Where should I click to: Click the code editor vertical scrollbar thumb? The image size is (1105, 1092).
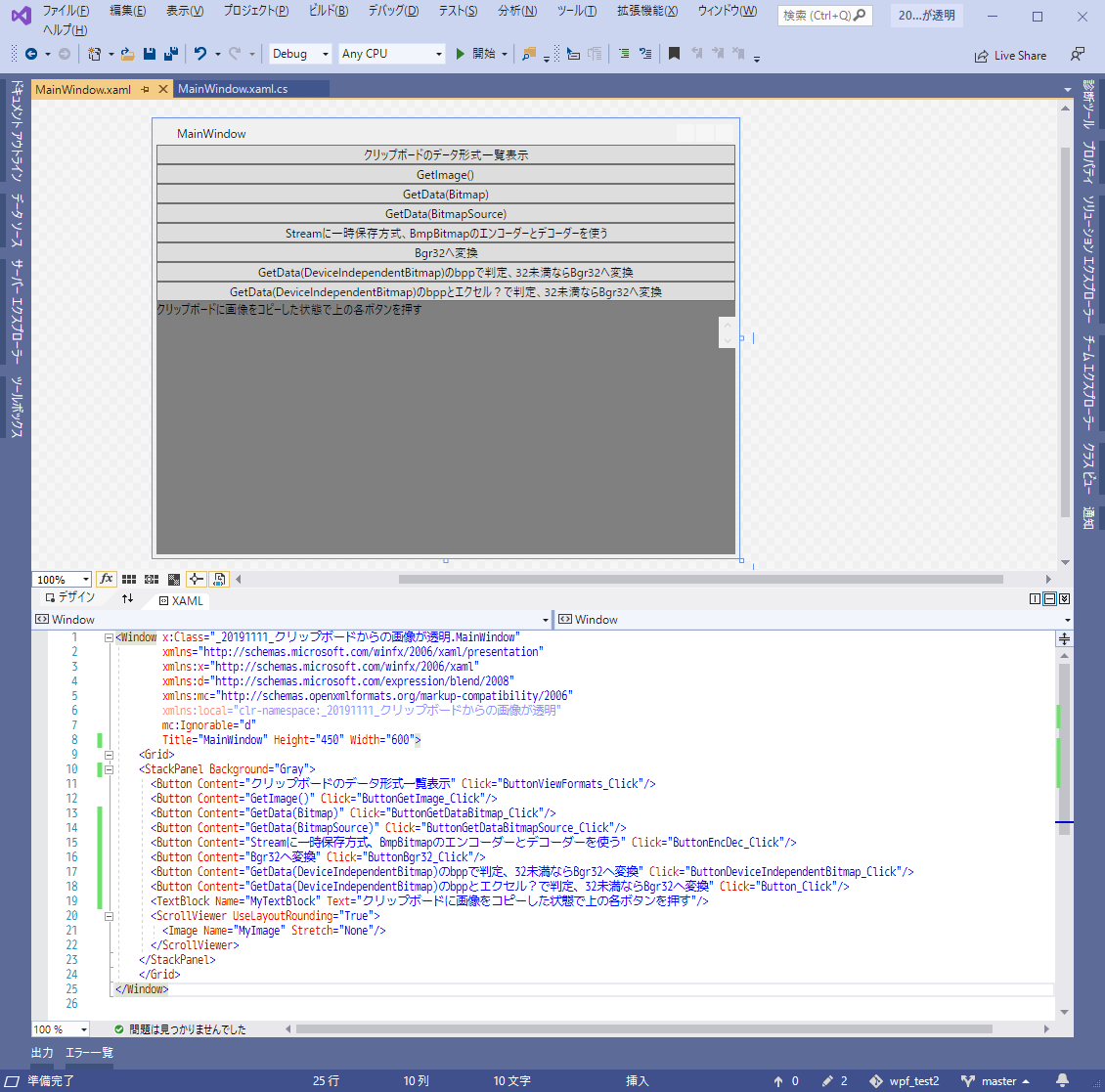pos(1064,748)
